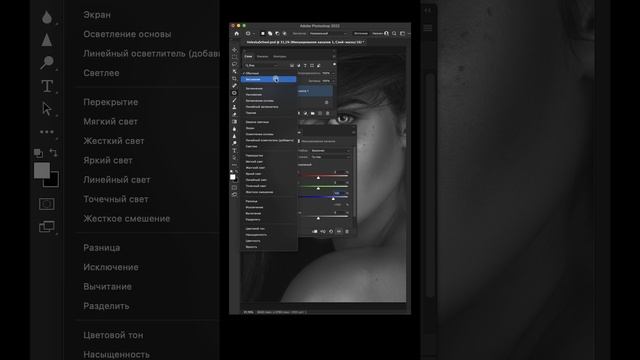The height and width of the screenshot is (360, 640).
Task: Open the Opacity dropdown arrow in Layers panel
Action: tap(333, 73)
